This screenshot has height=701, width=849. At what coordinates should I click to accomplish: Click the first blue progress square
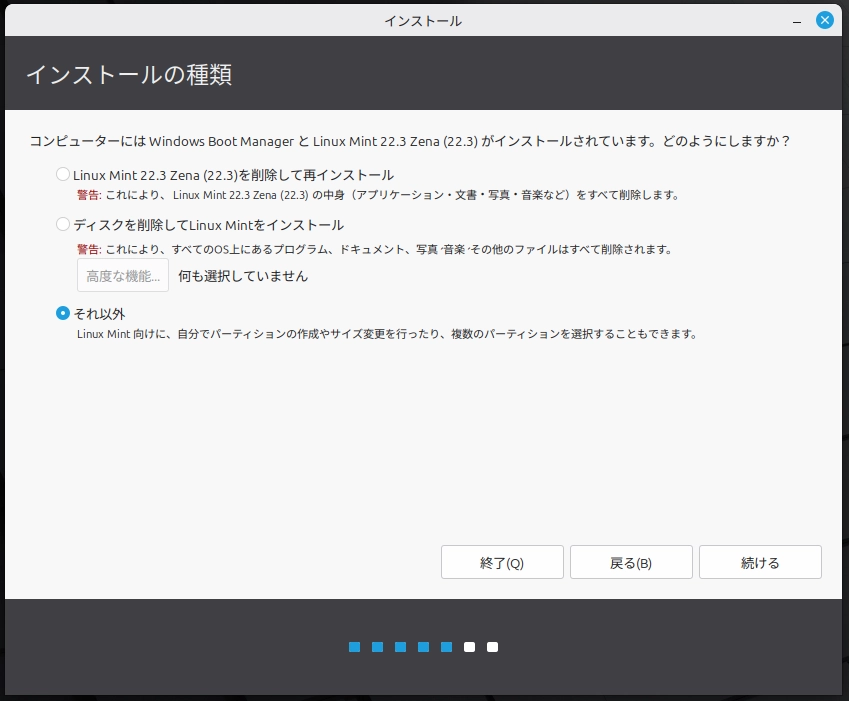(354, 647)
